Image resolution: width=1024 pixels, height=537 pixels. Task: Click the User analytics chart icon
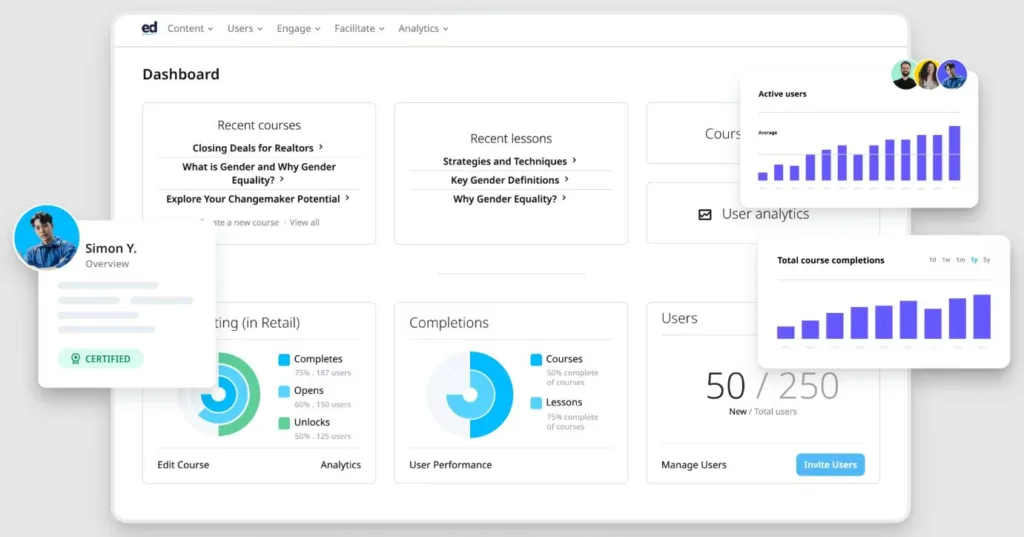pos(705,214)
